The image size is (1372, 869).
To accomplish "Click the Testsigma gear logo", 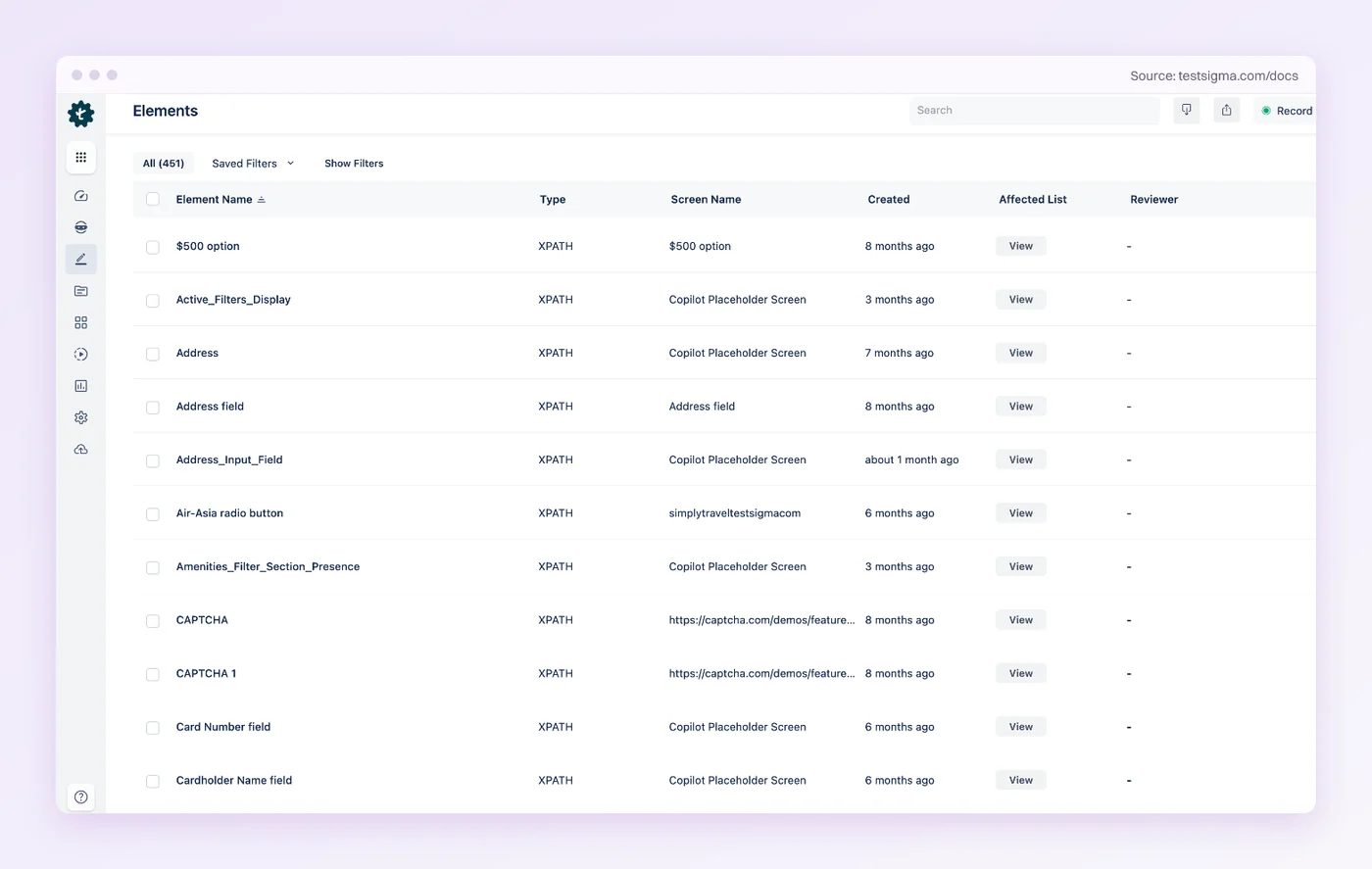I will pos(81,114).
